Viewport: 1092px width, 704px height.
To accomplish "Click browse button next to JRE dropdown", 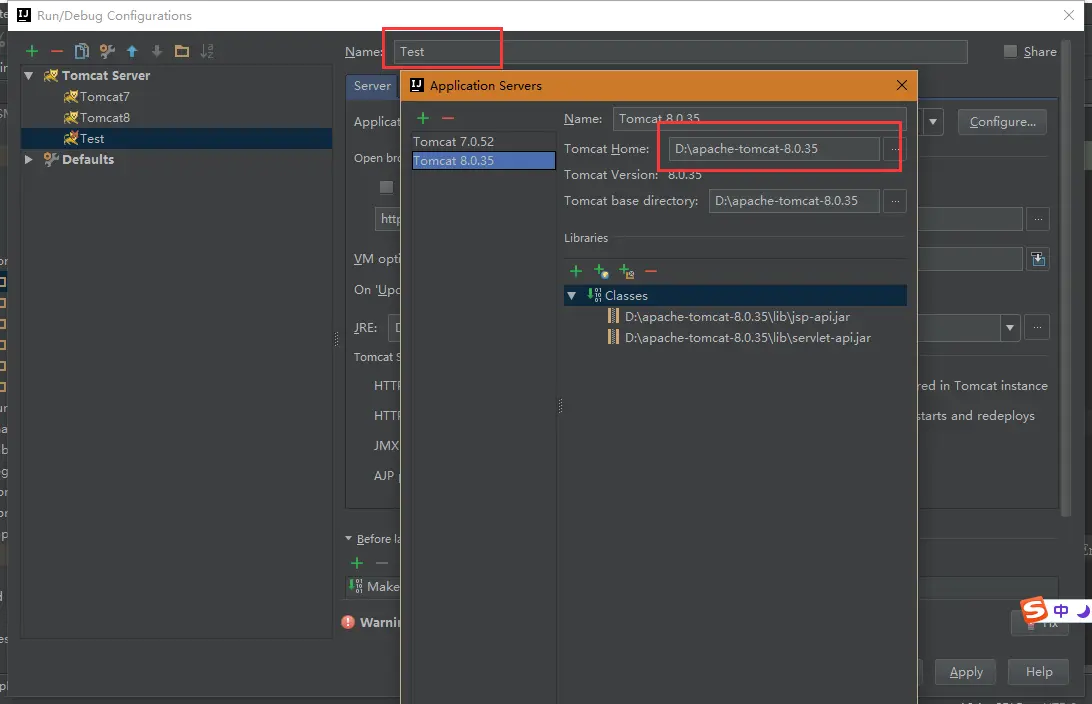I will click(1037, 327).
